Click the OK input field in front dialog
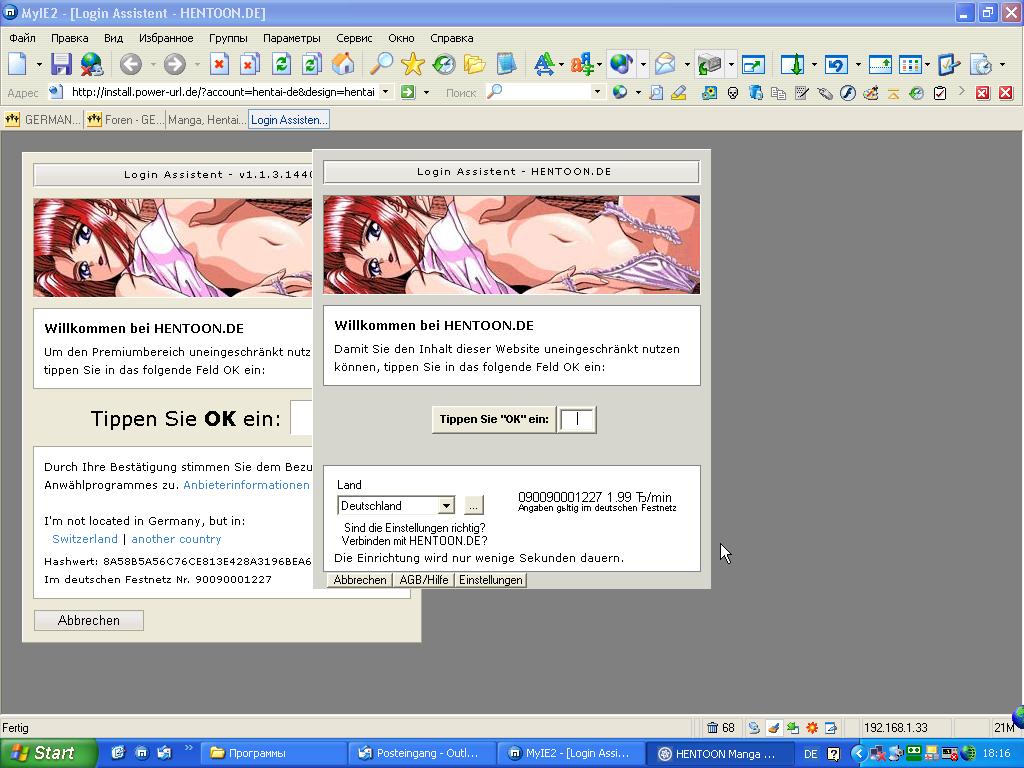The image size is (1024, 768). pyautogui.click(x=578, y=419)
